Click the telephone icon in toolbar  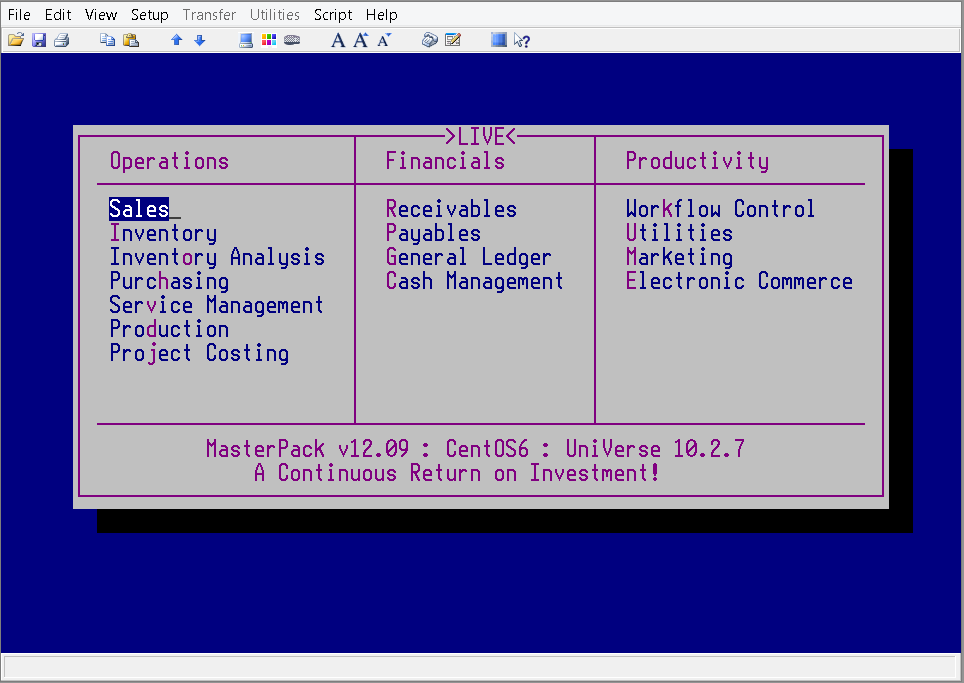coord(430,41)
